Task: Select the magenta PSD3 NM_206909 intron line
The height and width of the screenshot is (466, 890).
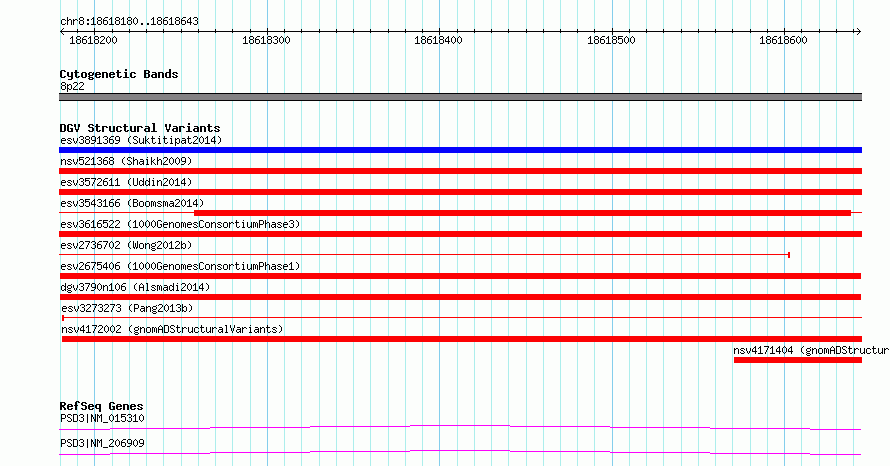Action: click(460, 452)
